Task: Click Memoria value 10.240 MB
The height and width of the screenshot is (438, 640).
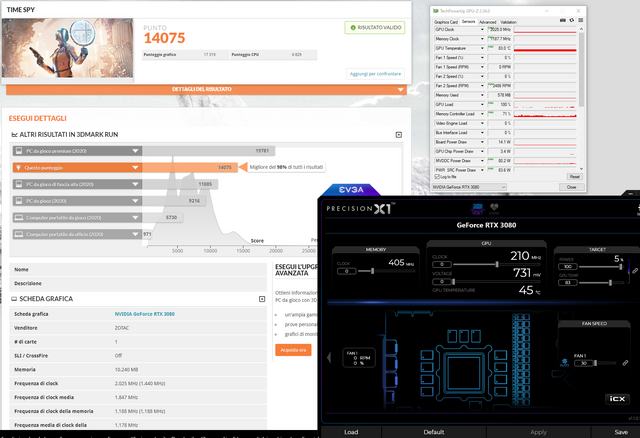Action: point(126,369)
